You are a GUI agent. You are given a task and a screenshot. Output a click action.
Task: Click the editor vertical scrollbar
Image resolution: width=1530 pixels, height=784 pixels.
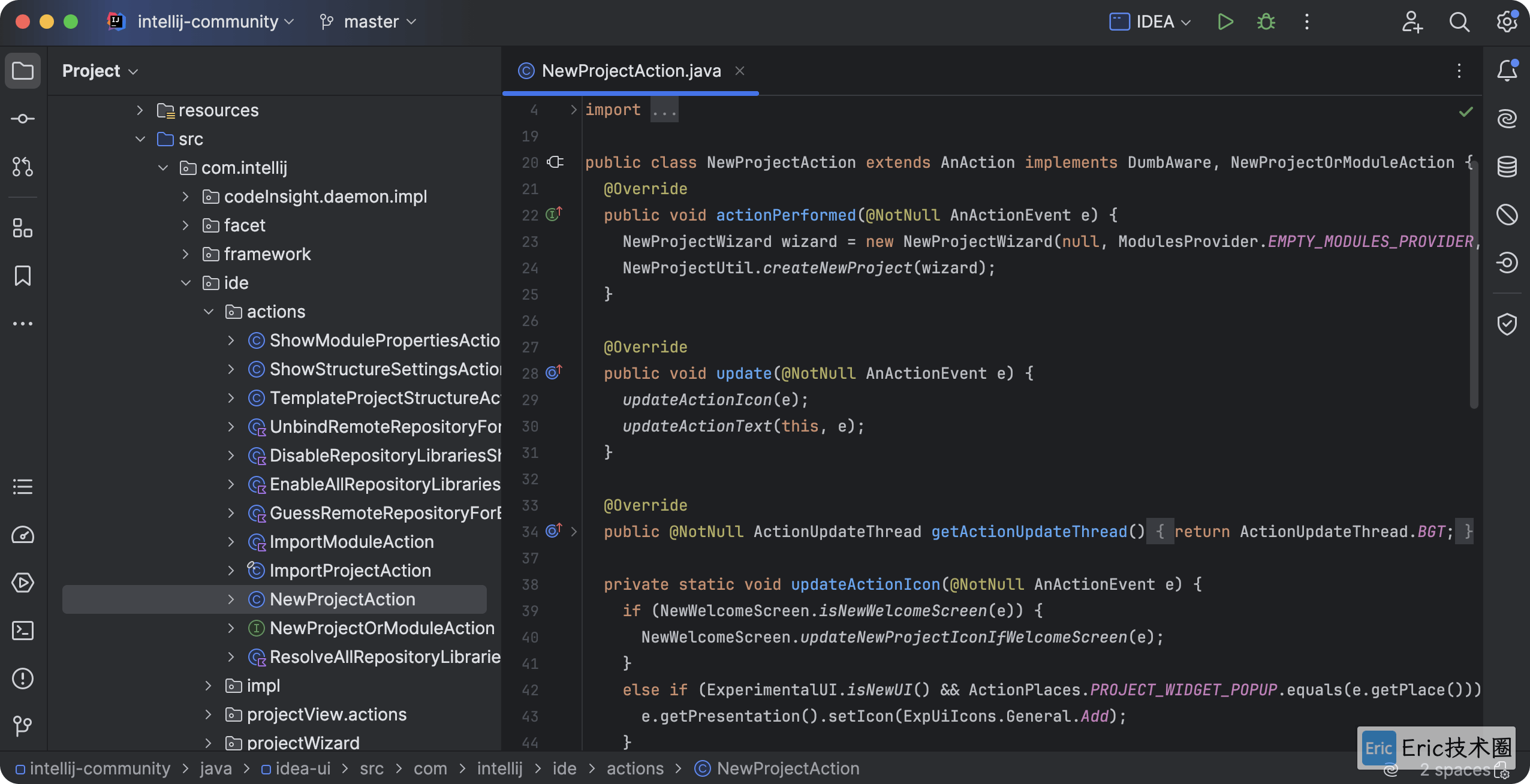point(1474,285)
